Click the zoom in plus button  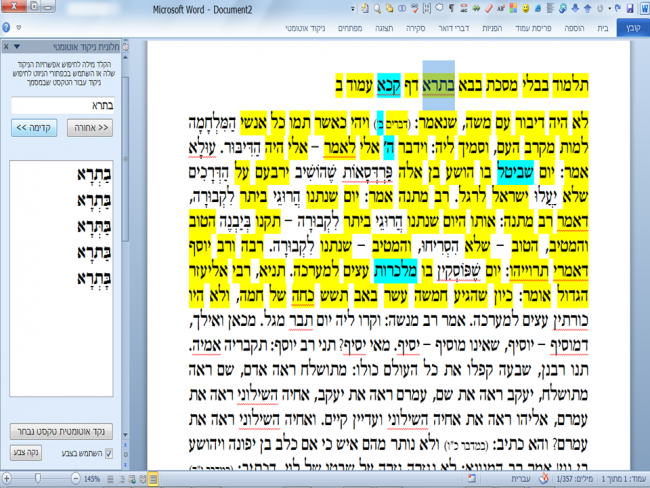[6, 479]
